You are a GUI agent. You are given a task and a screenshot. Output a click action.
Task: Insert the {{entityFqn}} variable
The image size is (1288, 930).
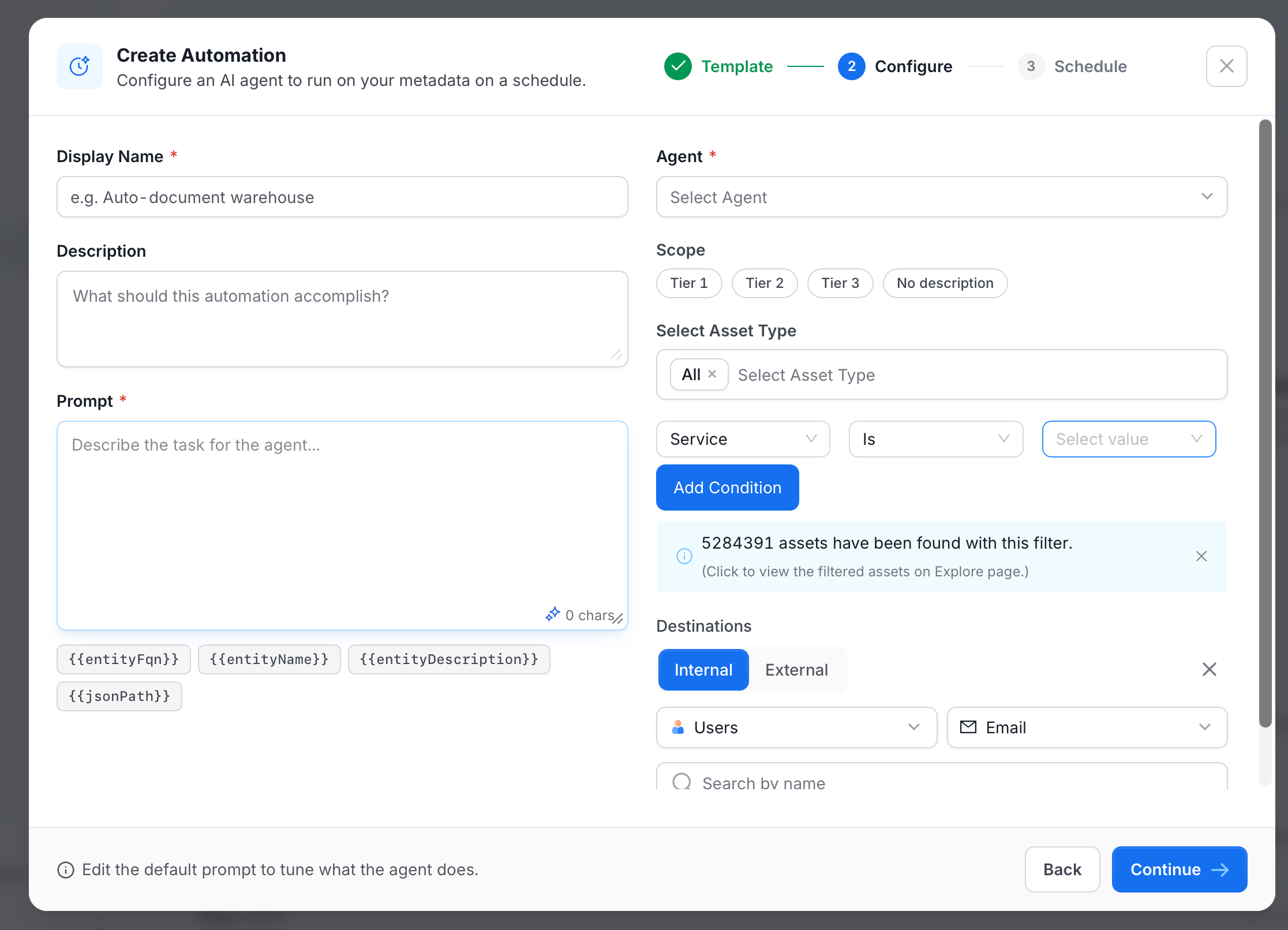[123, 659]
